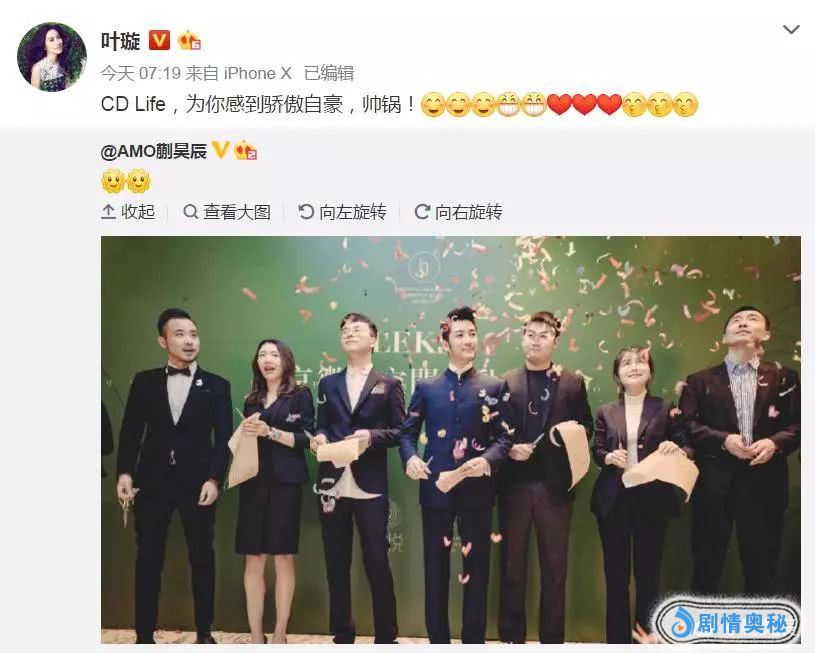Click the 剧情奥秘 watermark logo
The width and height of the screenshot is (815, 653).
click(x=728, y=622)
